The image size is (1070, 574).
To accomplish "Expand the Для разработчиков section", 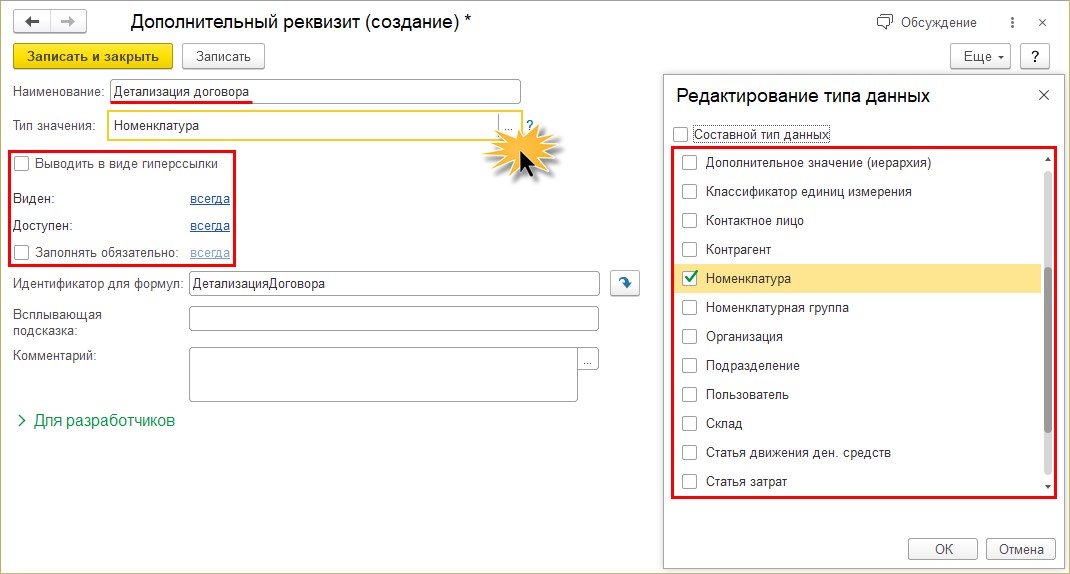I will [x=95, y=421].
